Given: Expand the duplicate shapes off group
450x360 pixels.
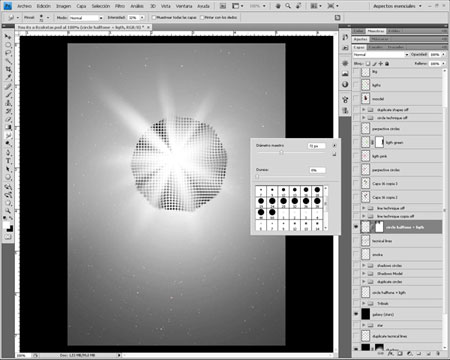Looking at the screenshot, I should (364, 109).
